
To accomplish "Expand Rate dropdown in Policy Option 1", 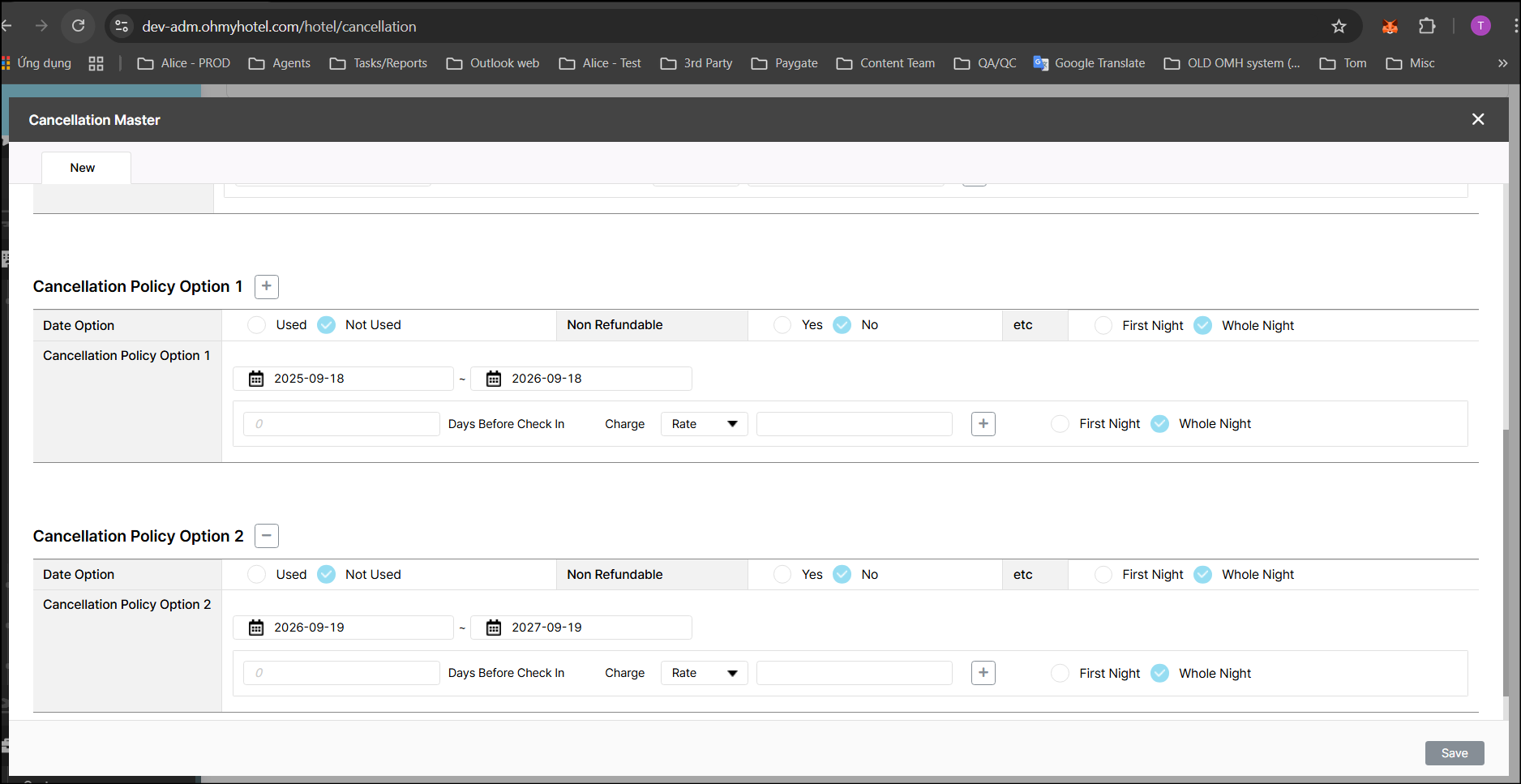I will pyautogui.click(x=704, y=424).
